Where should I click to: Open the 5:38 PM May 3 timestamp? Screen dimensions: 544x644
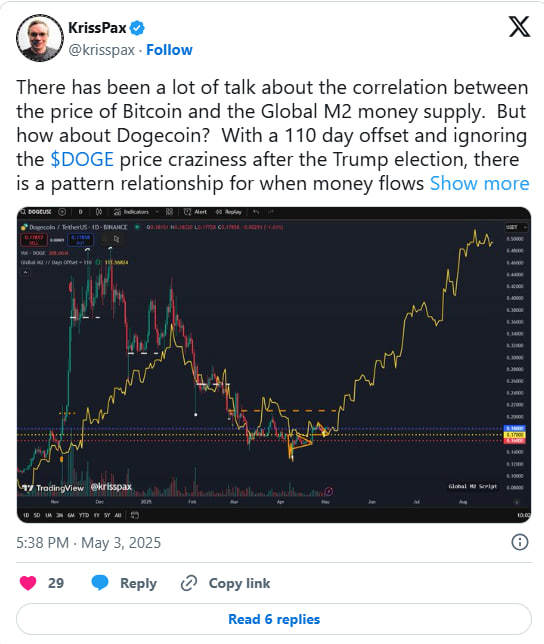[88, 543]
